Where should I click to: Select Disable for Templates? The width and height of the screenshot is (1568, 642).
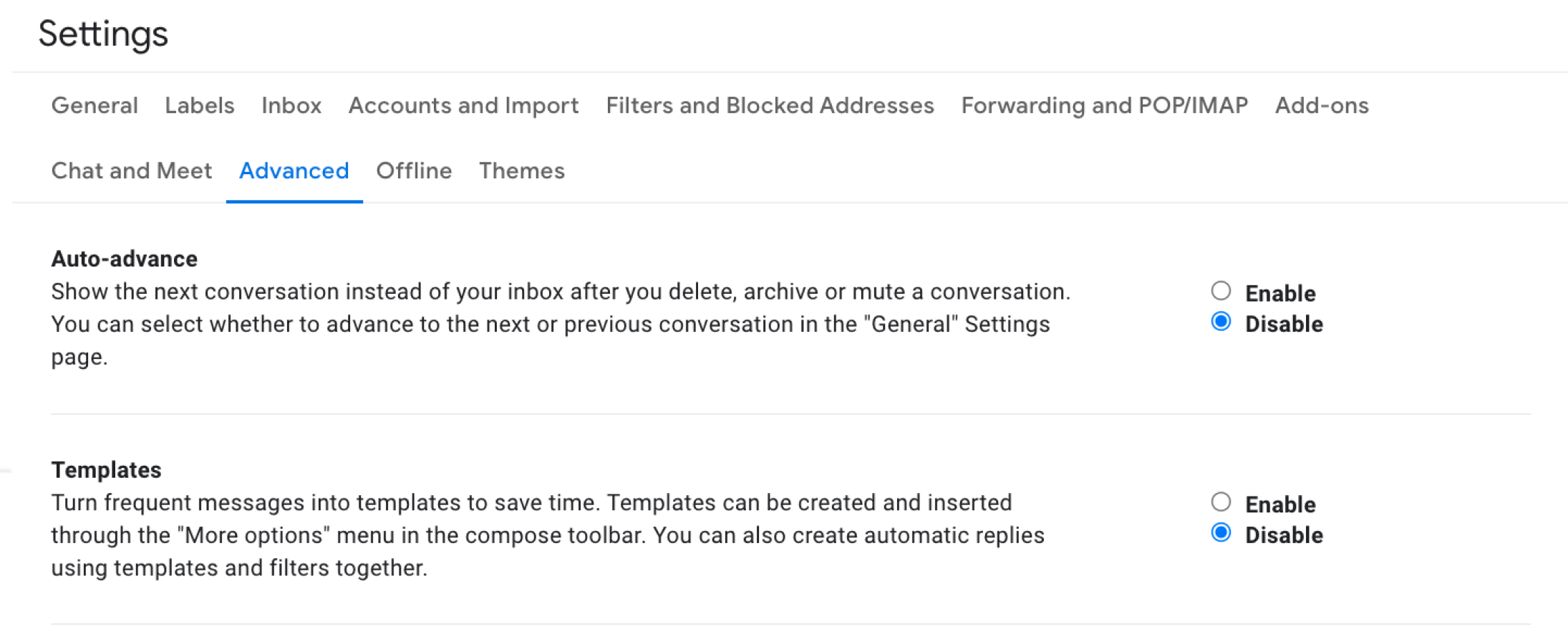[x=1221, y=533]
